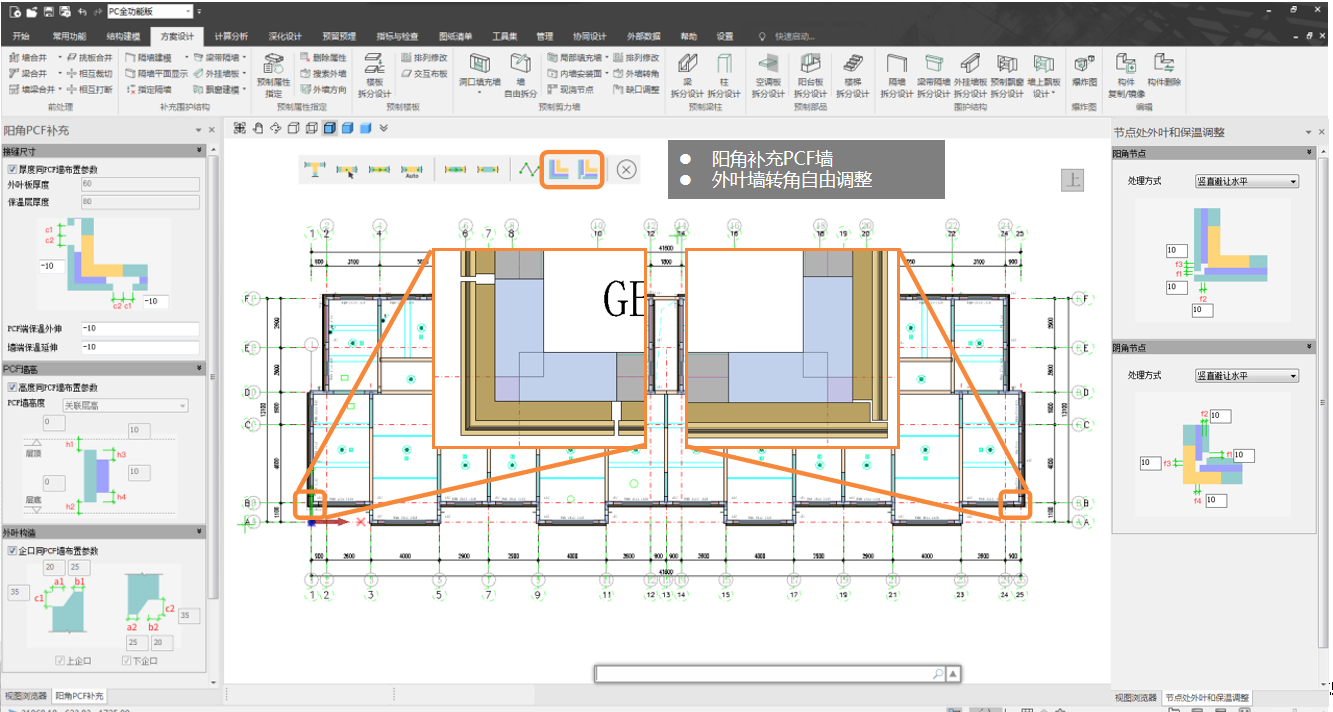The image size is (1333, 712).
Task: Click the T-shaped wall joint icon
Action: pyautogui.click(x=315, y=170)
